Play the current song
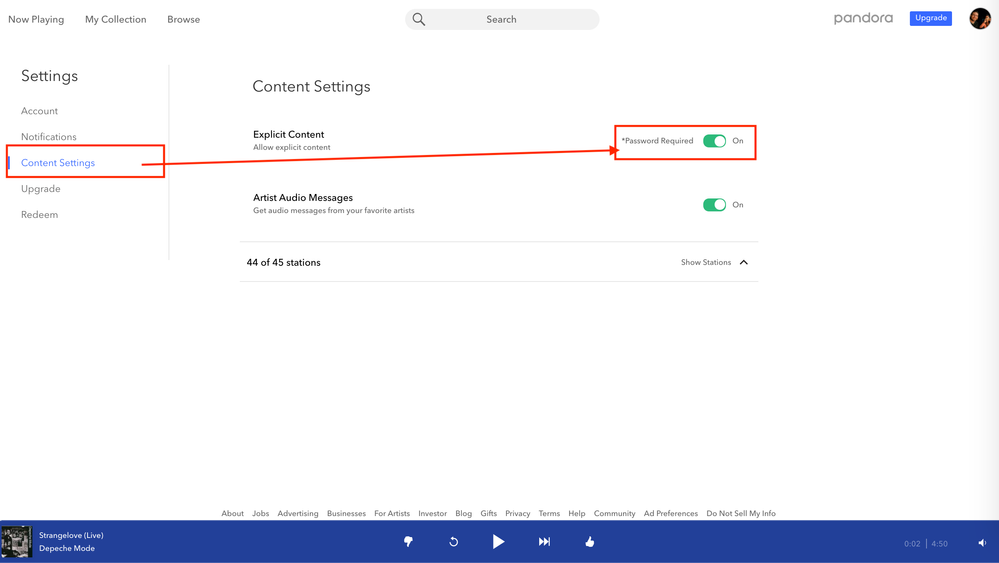 point(498,542)
